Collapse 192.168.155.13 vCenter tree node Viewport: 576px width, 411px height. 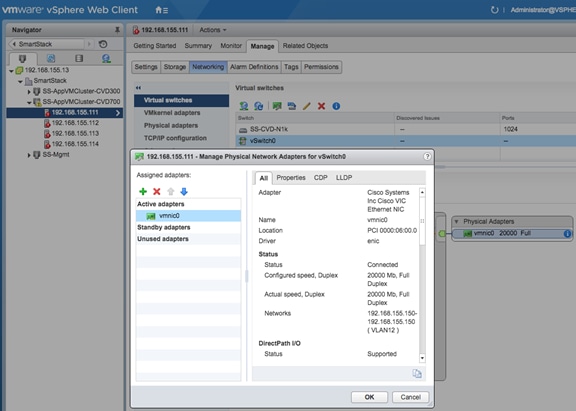point(11,71)
